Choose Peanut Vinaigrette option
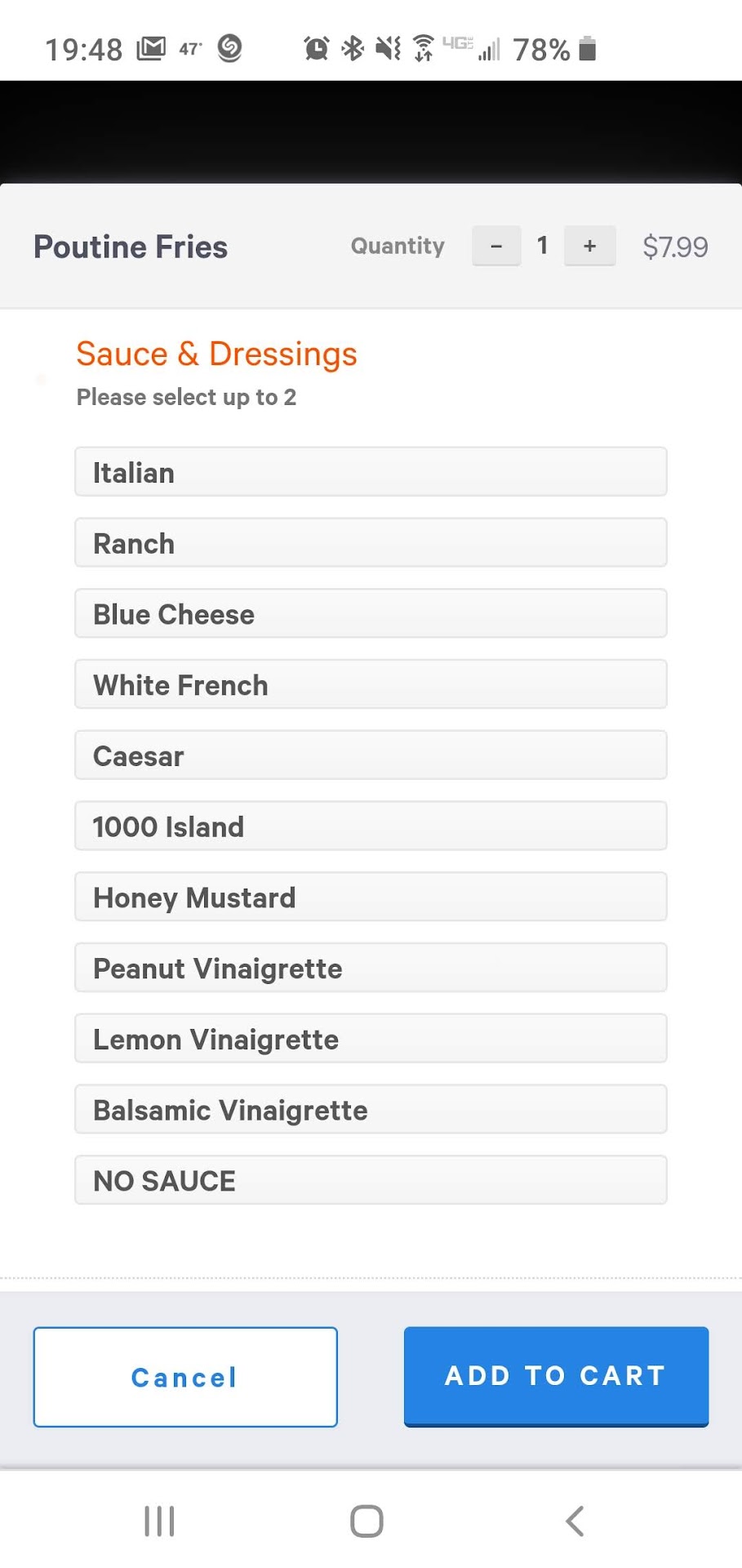The height and width of the screenshot is (1568, 742). pyautogui.click(x=371, y=968)
